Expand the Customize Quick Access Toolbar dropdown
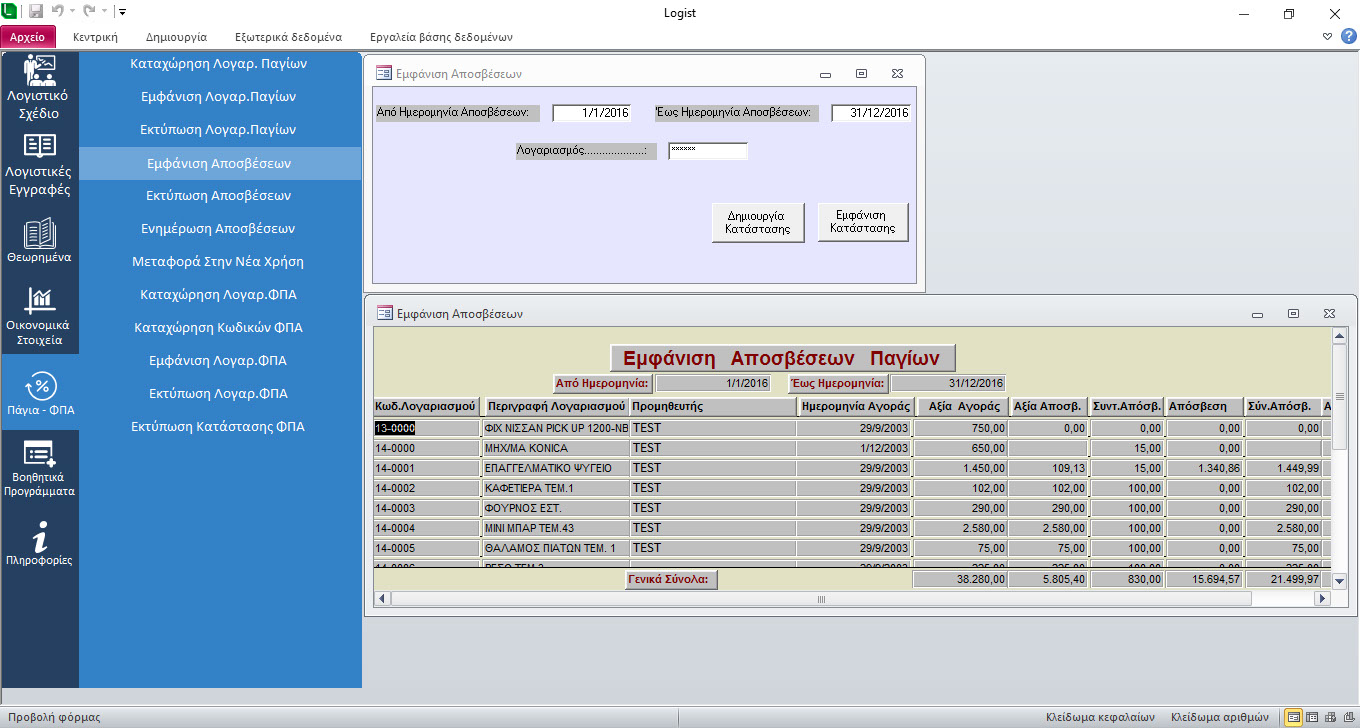 [x=122, y=13]
